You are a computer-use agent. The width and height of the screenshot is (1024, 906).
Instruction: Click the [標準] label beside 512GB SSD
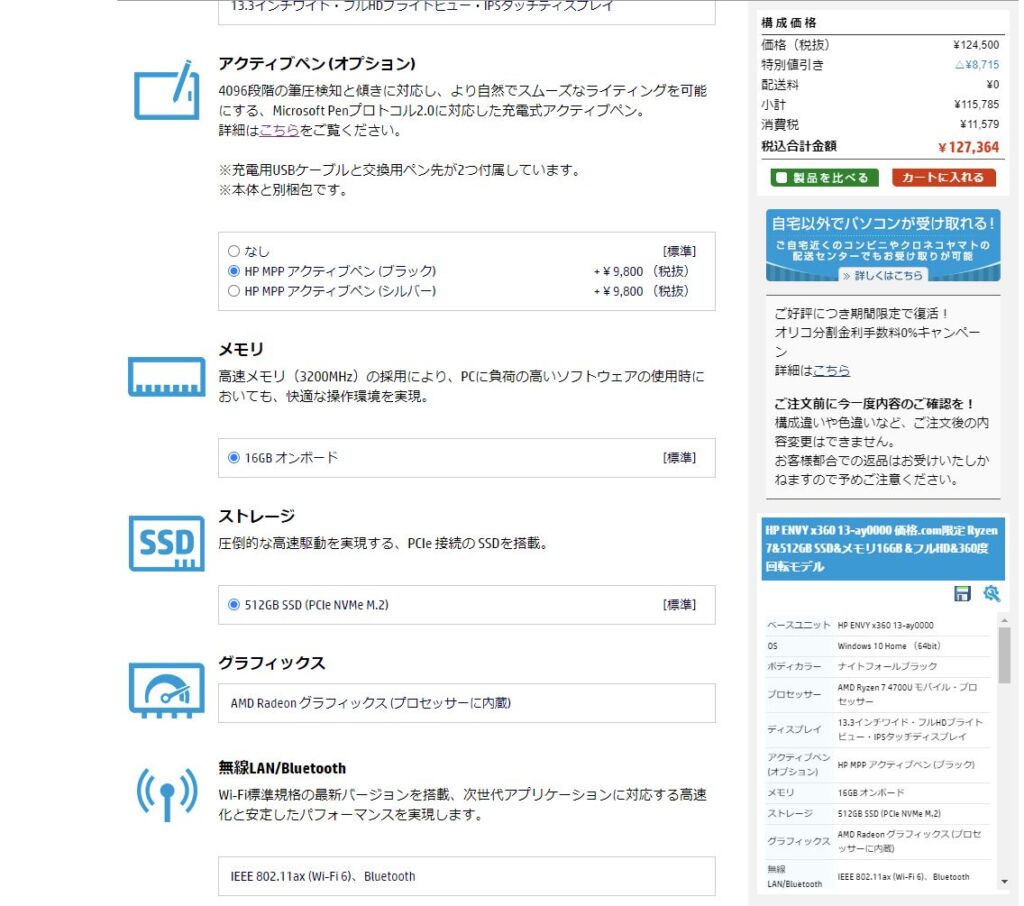coord(679,605)
